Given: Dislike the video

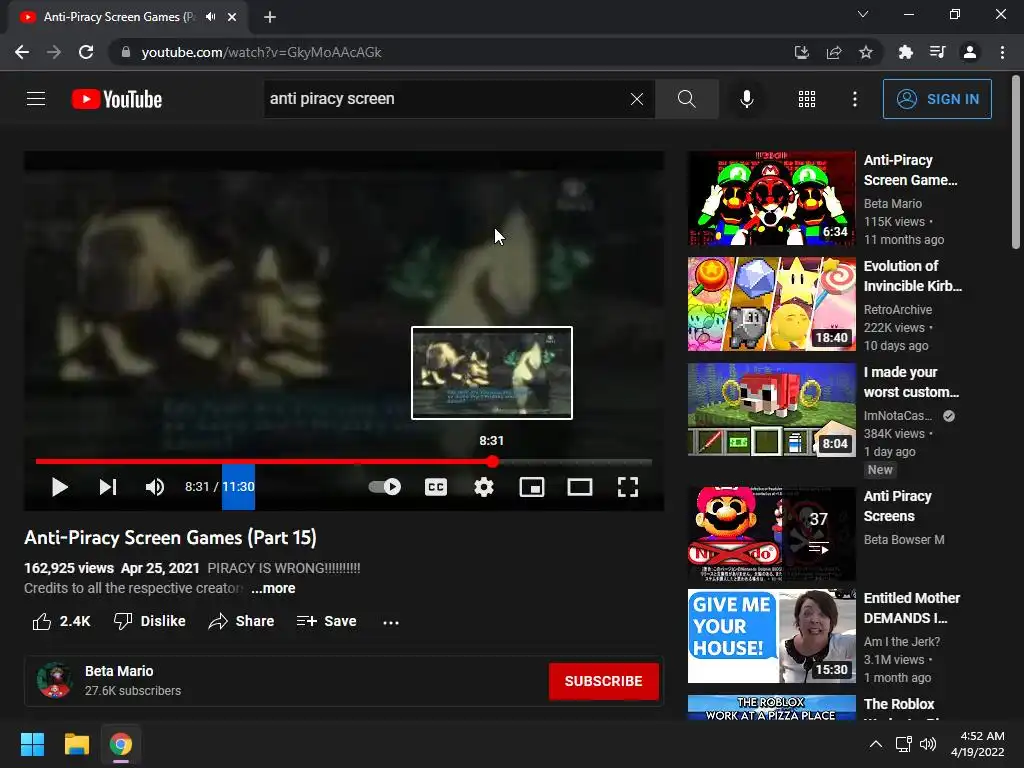Looking at the screenshot, I should pos(150,622).
